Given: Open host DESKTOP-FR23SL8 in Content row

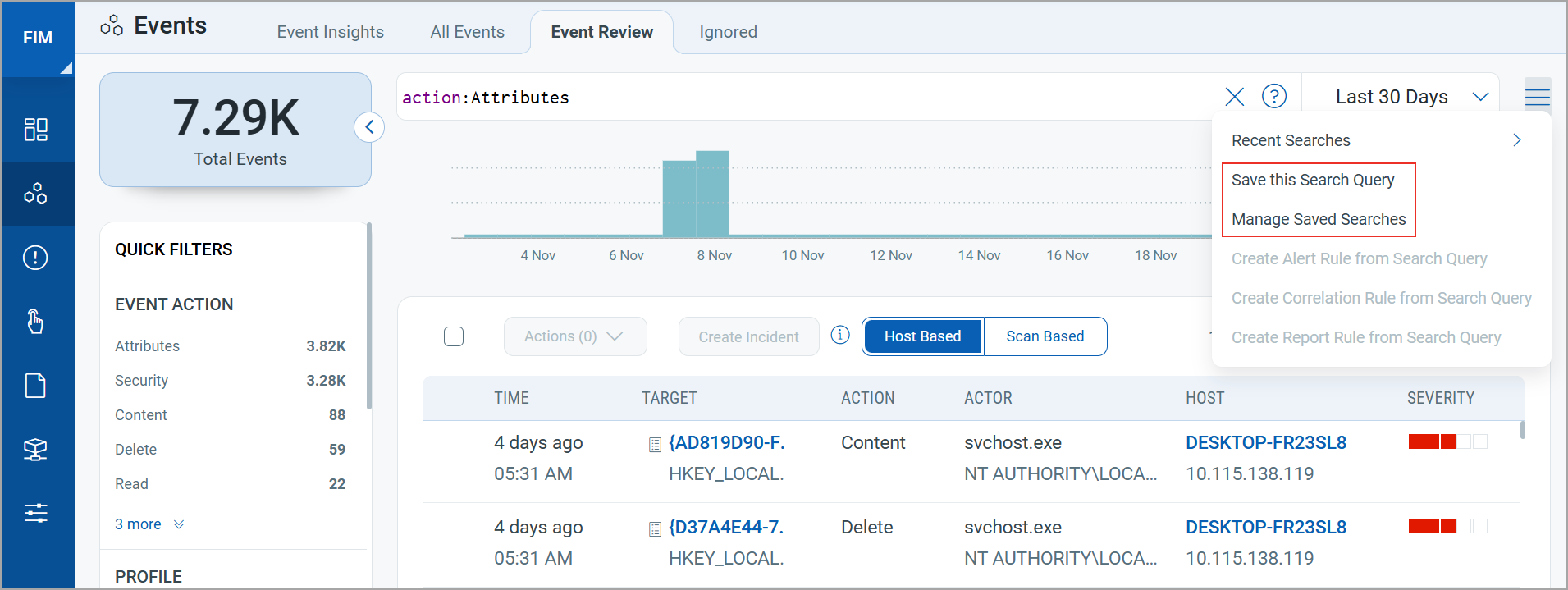Looking at the screenshot, I should click(x=1266, y=442).
